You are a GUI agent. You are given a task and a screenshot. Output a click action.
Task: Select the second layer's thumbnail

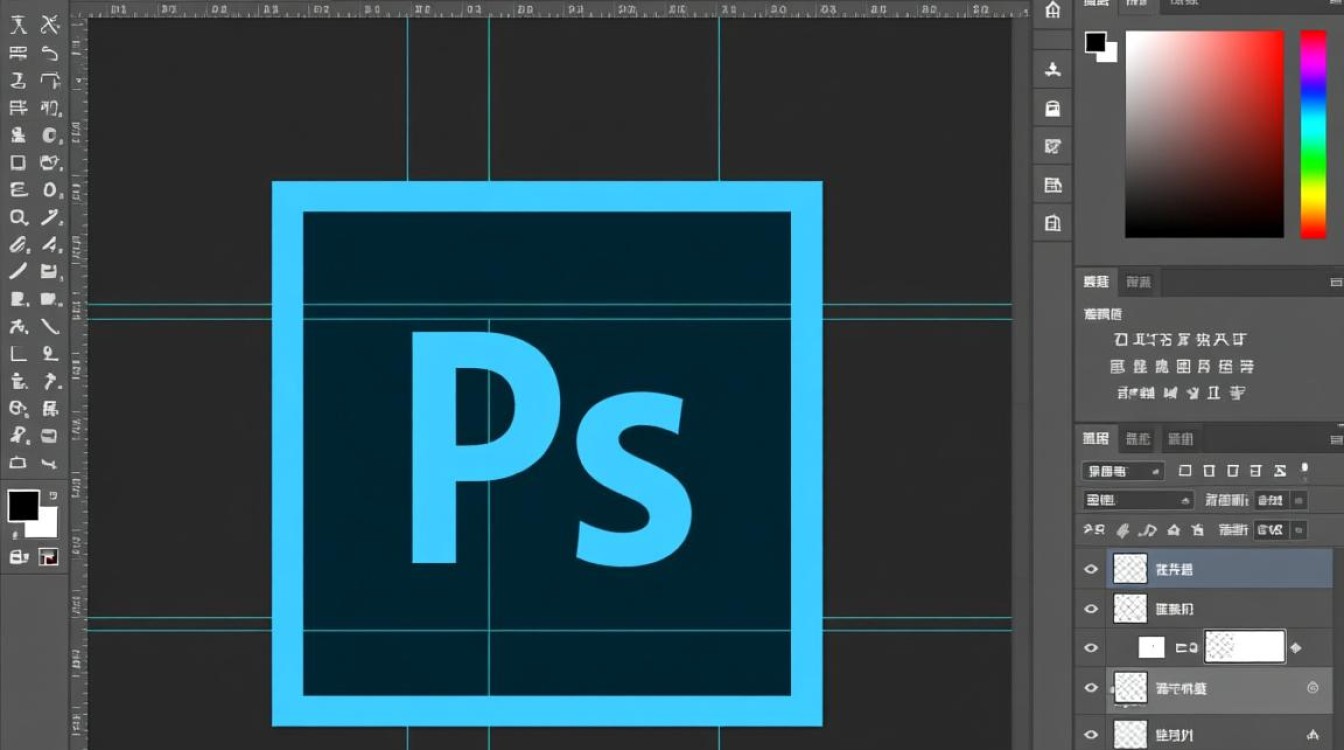[1130, 609]
